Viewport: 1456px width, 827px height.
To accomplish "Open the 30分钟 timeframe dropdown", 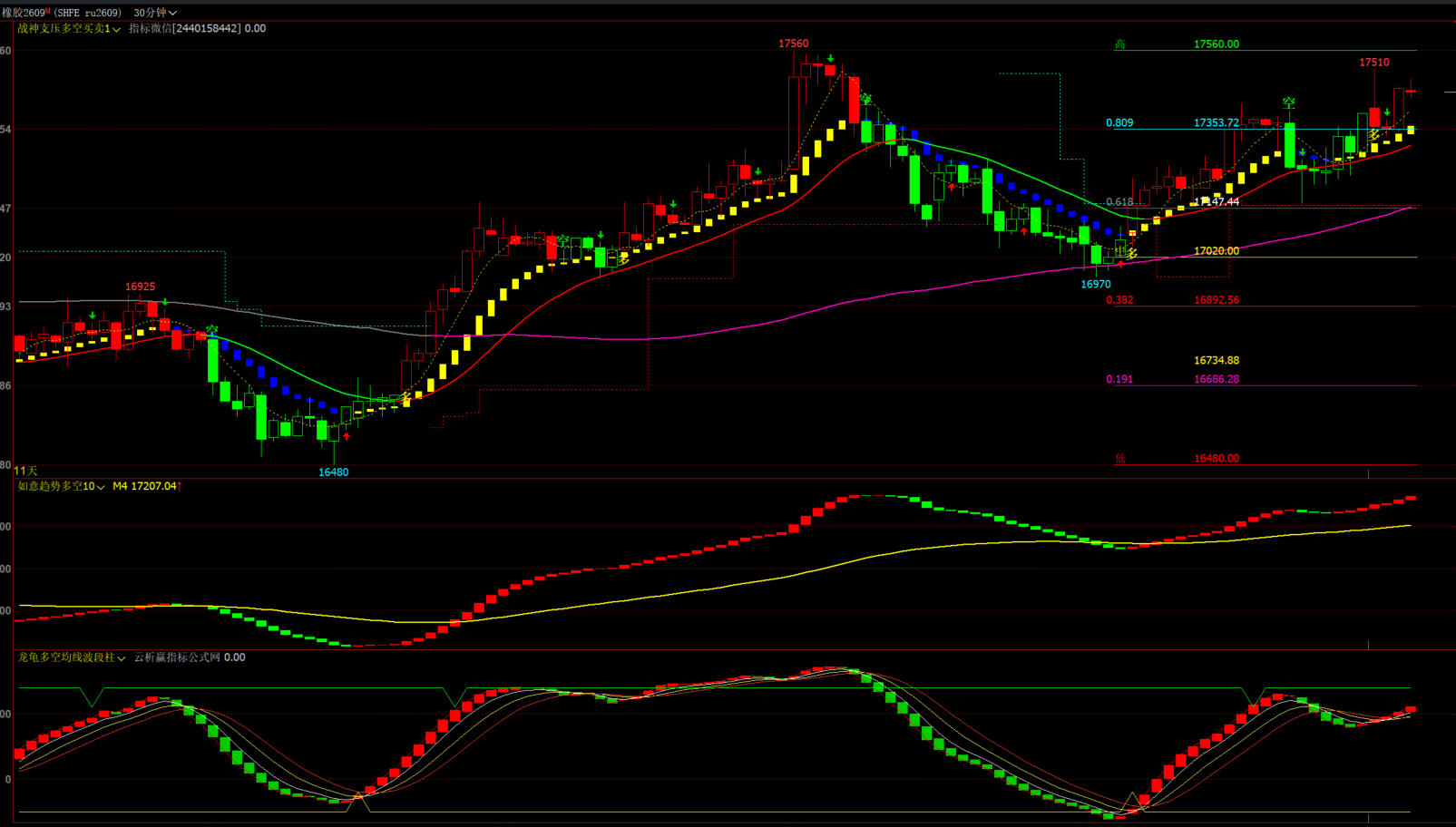I will pyautogui.click(x=155, y=13).
